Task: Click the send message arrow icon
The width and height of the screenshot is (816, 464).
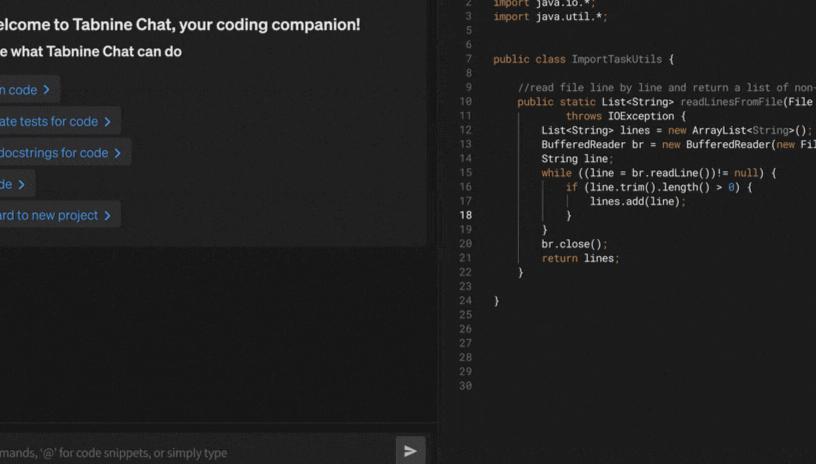Action: tap(410, 451)
